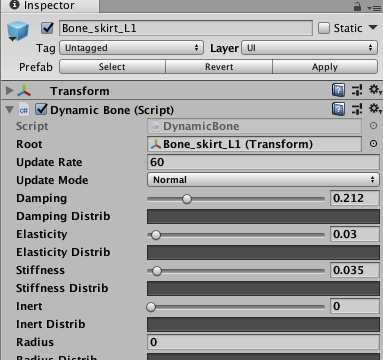383x360 pixels.
Task: Open the Damping Distrib curve field
Action: point(263,216)
